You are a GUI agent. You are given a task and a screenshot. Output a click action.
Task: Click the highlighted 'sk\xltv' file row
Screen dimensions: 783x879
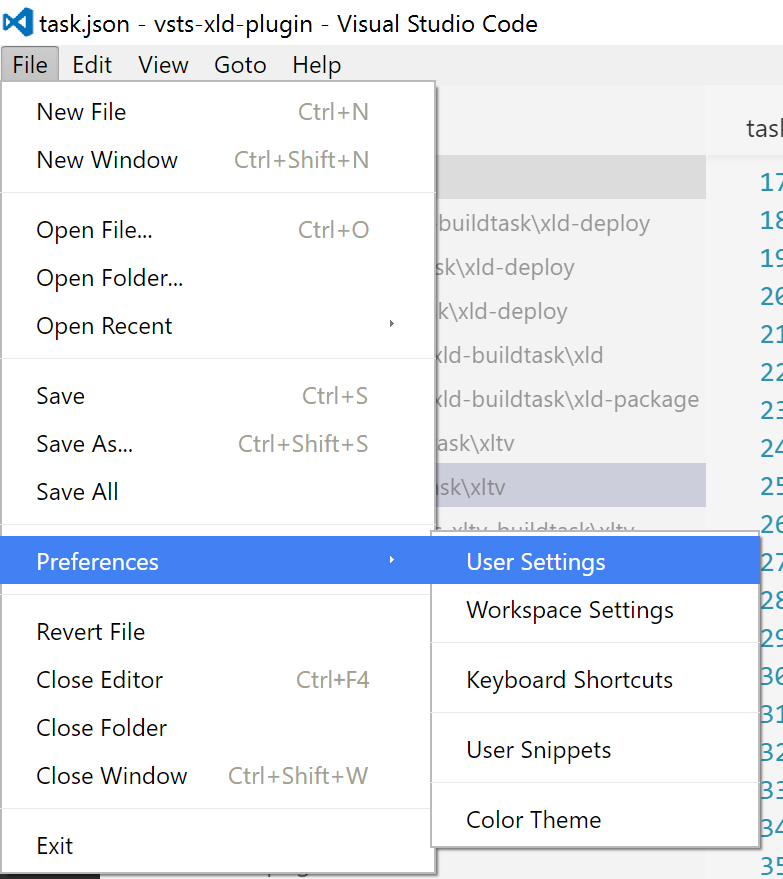[570, 486]
